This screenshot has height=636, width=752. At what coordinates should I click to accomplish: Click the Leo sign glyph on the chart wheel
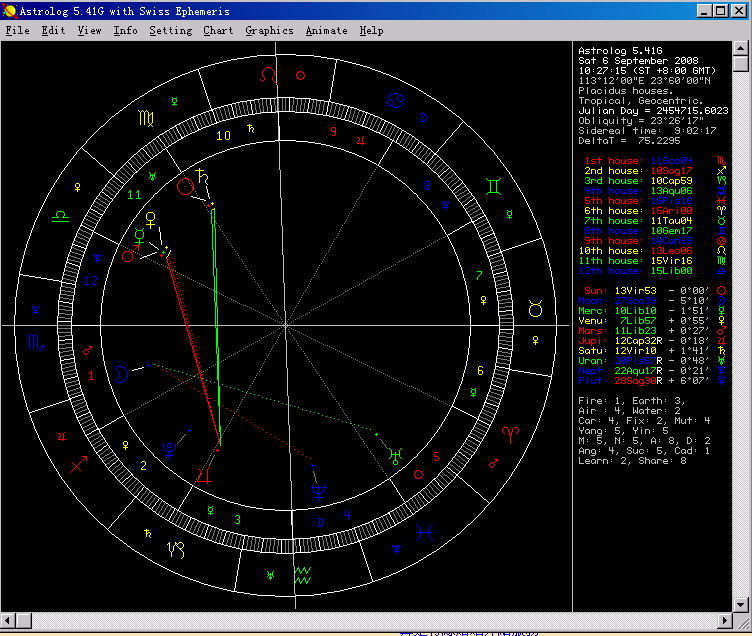click(268, 75)
